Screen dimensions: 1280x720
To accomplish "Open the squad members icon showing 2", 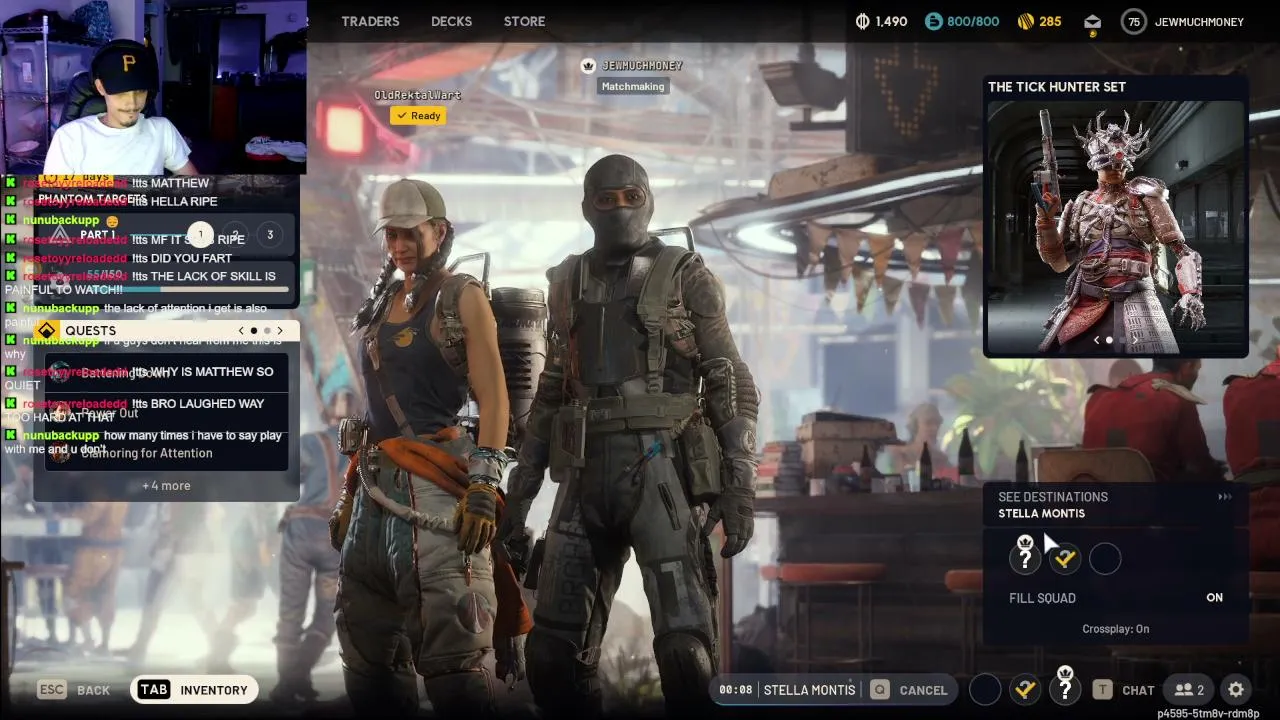I will (1189, 689).
